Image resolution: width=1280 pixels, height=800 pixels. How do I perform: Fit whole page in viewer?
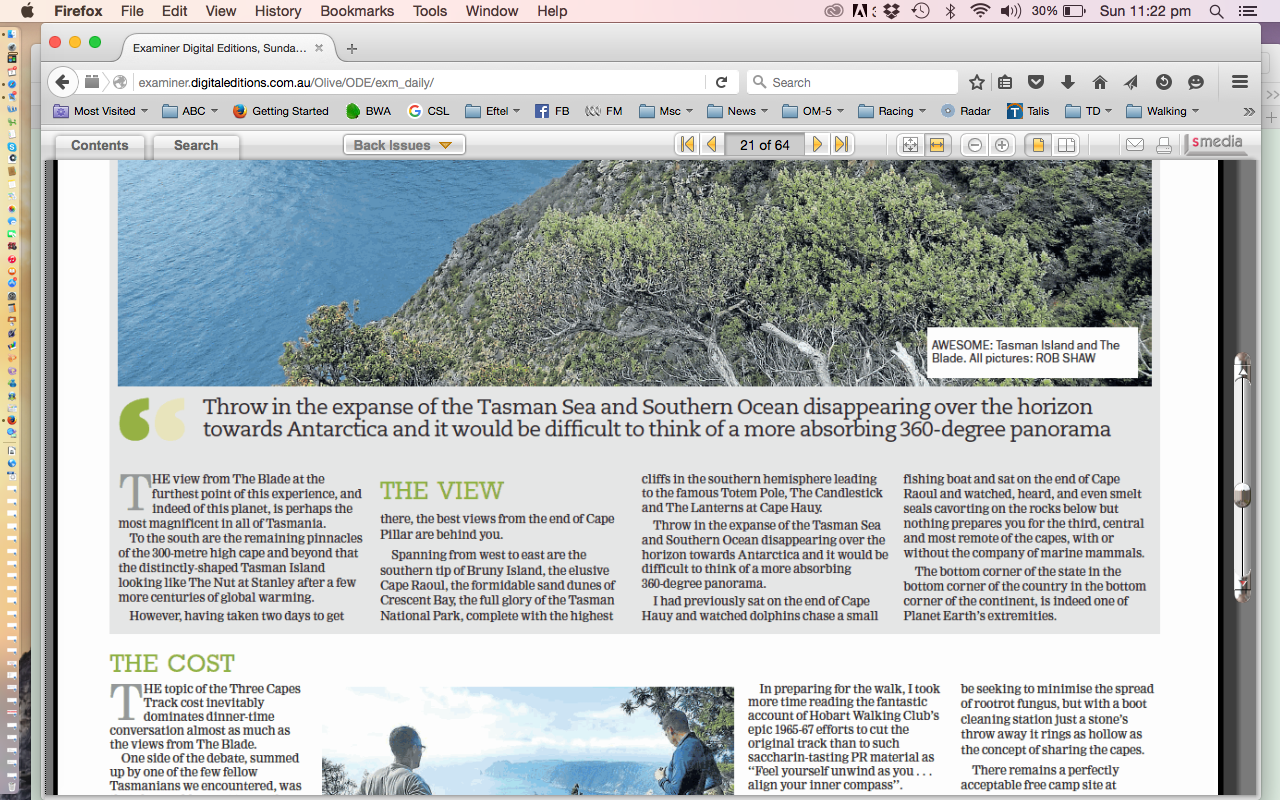pyautogui.click(x=910, y=145)
